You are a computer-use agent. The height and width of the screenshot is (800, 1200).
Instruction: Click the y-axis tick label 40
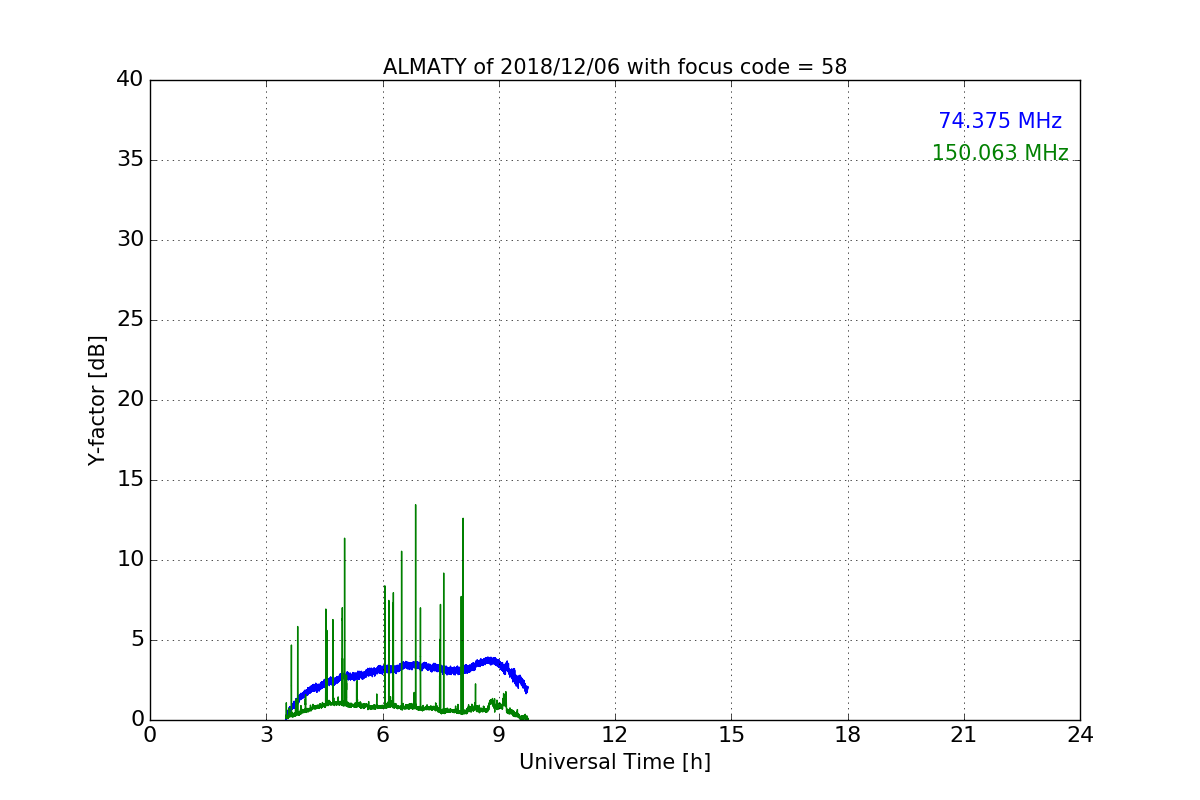[130, 80]
